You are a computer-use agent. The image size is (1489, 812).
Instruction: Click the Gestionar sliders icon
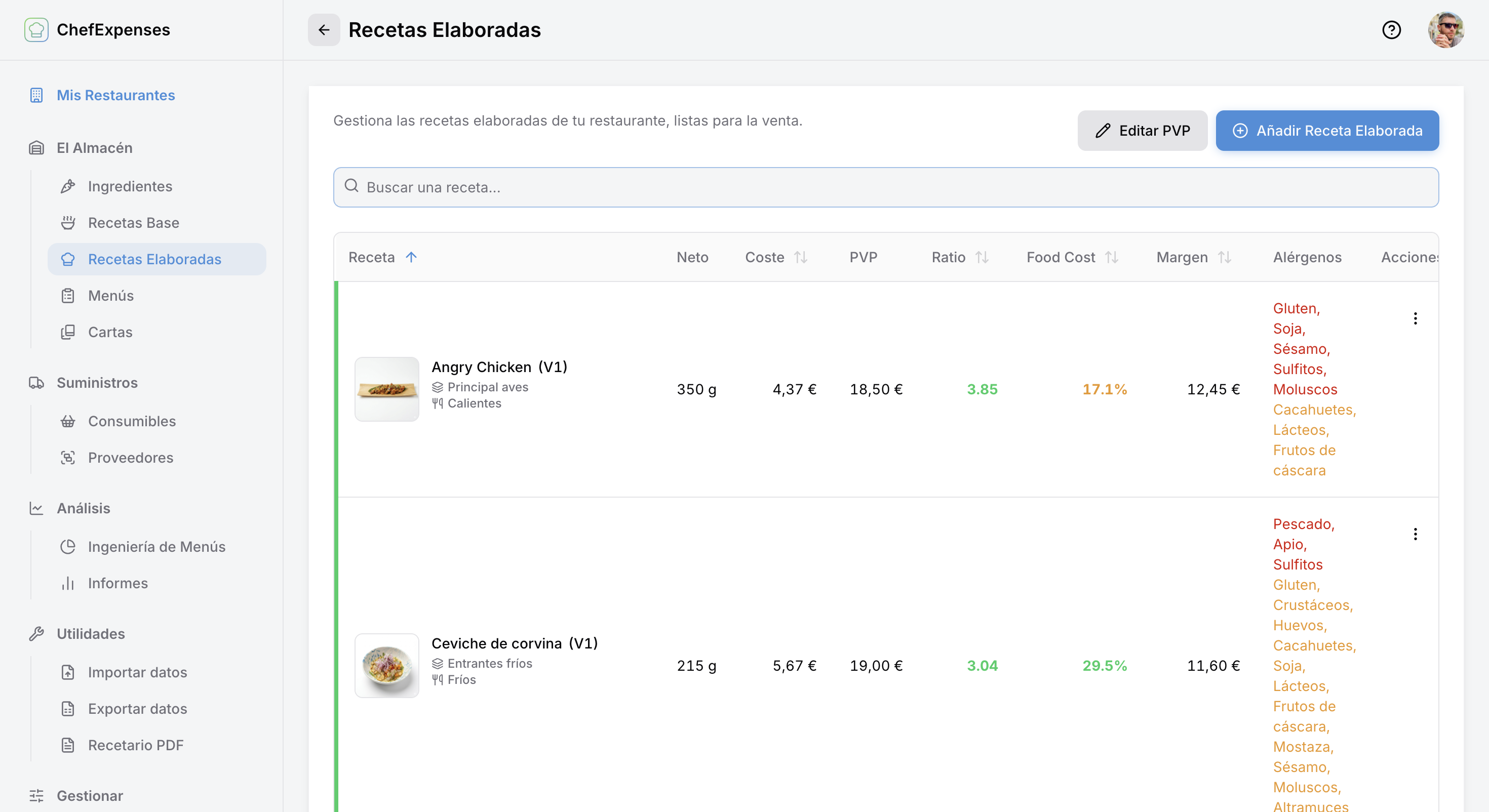36,795
